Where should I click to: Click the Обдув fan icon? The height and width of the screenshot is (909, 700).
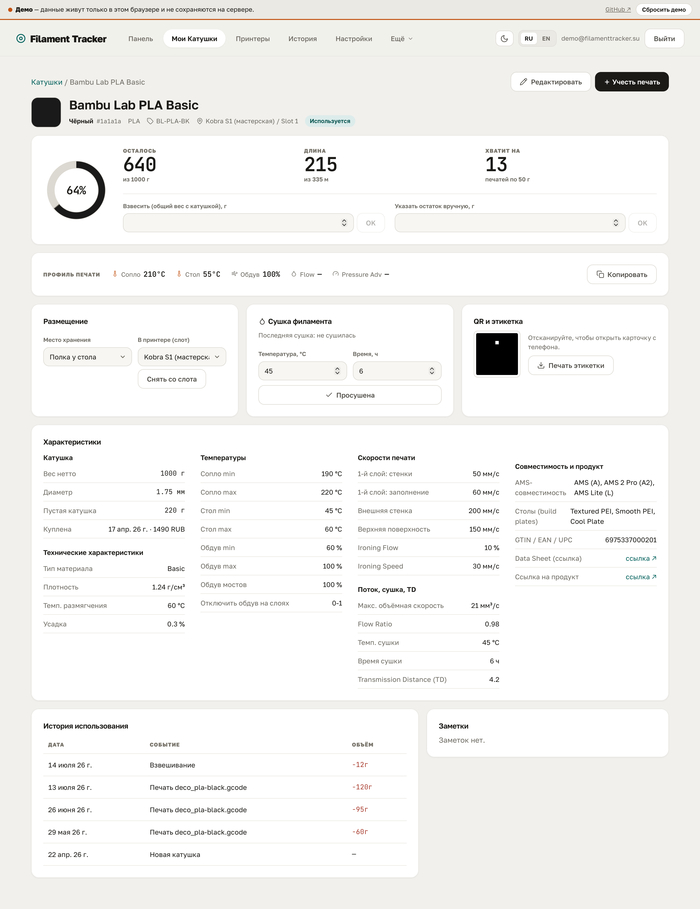point(234,274)
